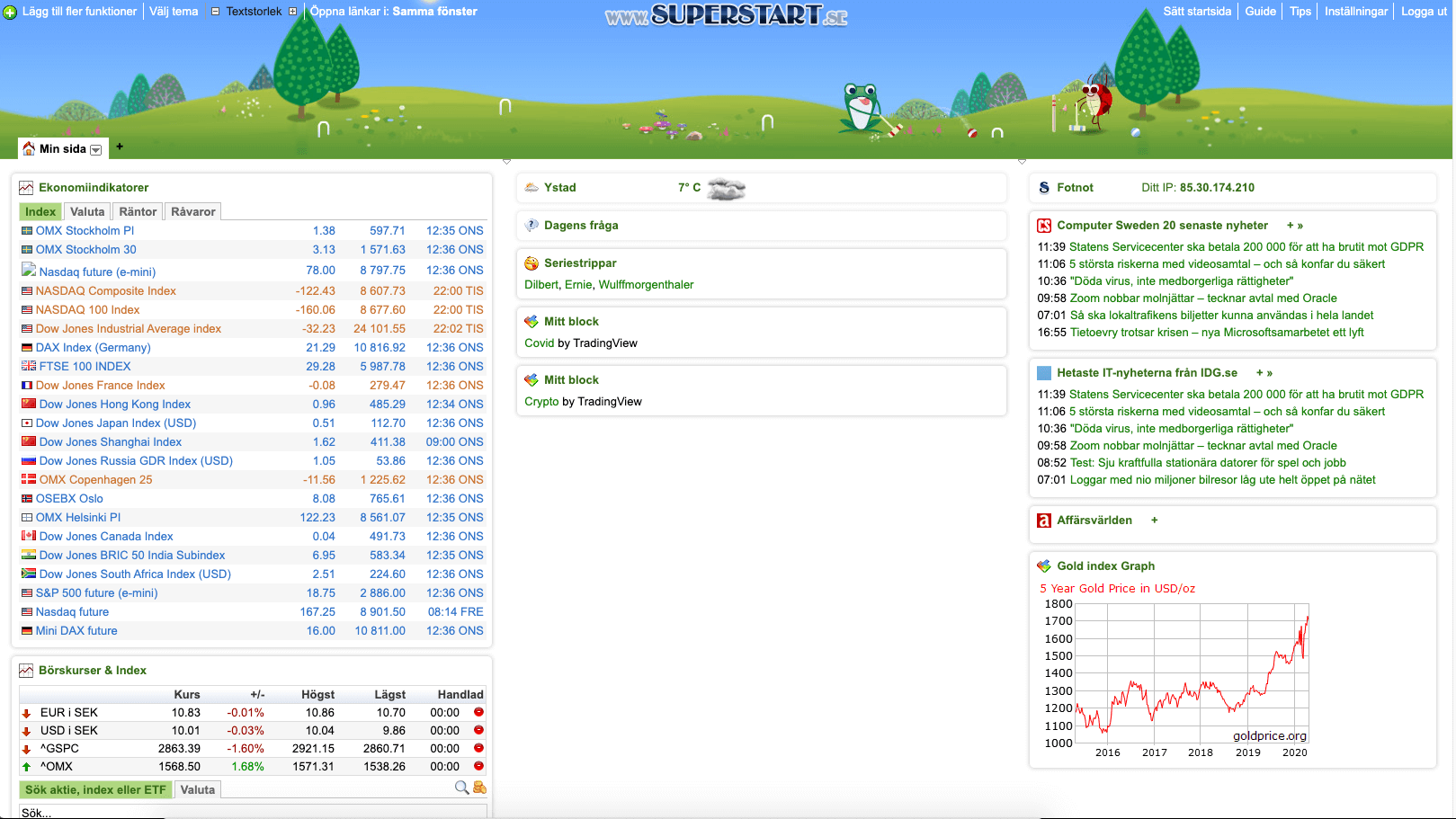Open the Min sida tab dropdown arrow
1456x819 pixels.
click(x=96, y=150)
